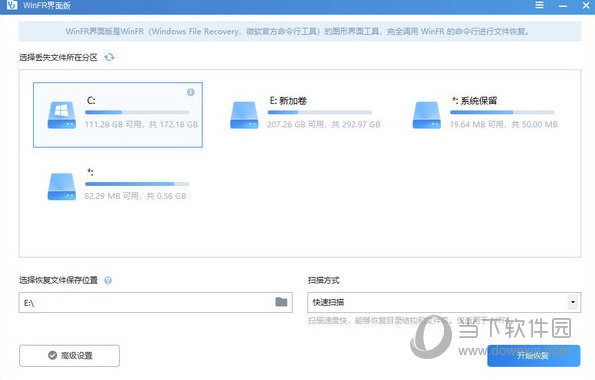Click the 0.56 GB partition usage bar
Screen dimensions: 595x380
click(137, 184)
